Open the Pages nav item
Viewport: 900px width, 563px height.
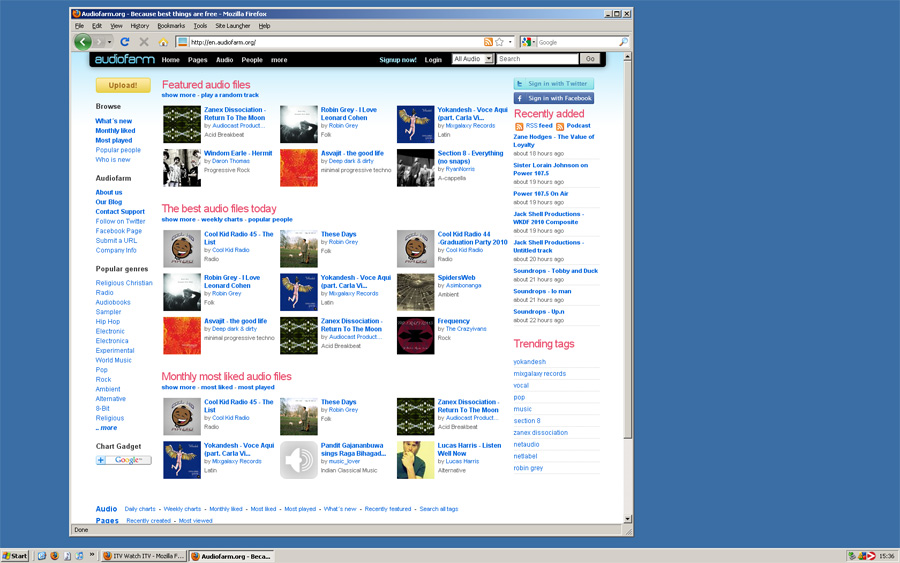click(197, 60)
